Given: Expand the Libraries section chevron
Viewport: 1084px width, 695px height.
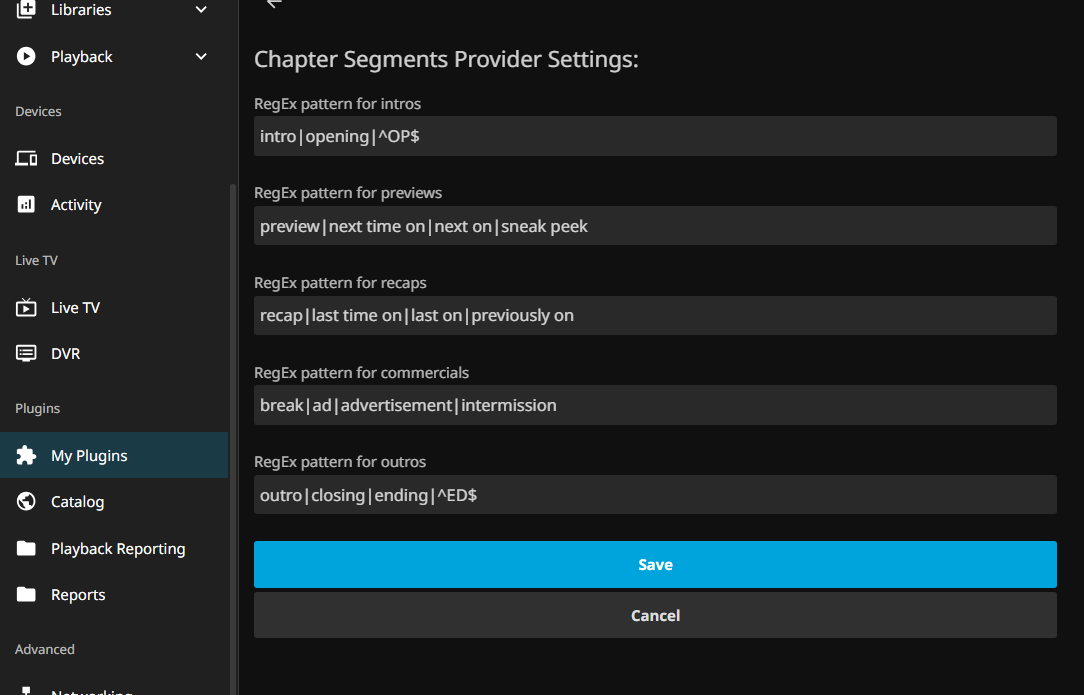Looking at the screenshot, I should (x=201, y=10).
